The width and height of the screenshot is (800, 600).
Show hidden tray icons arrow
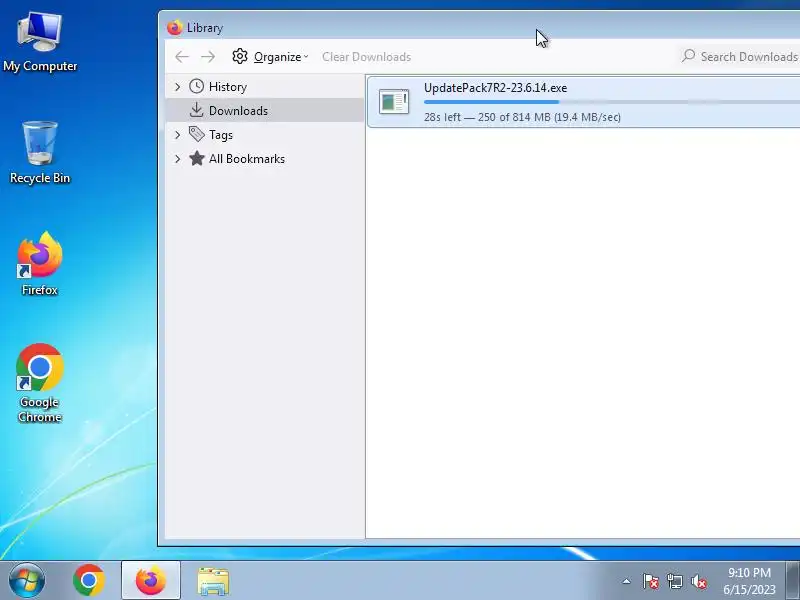[627, 581]
